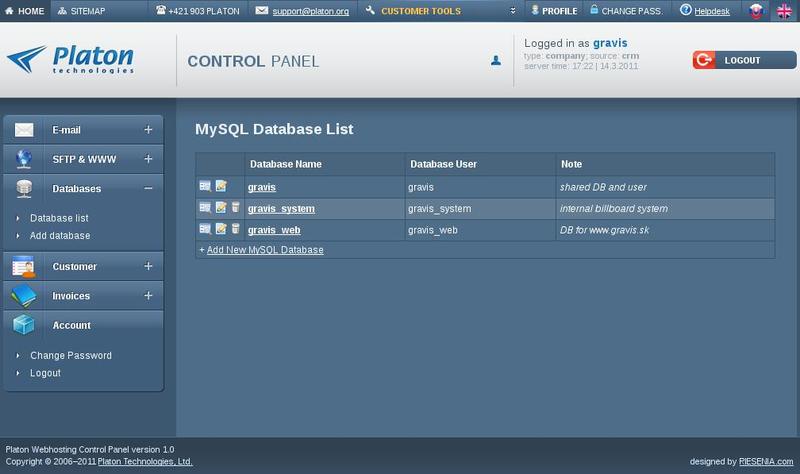Click the Database User column header

click(443, 164)
